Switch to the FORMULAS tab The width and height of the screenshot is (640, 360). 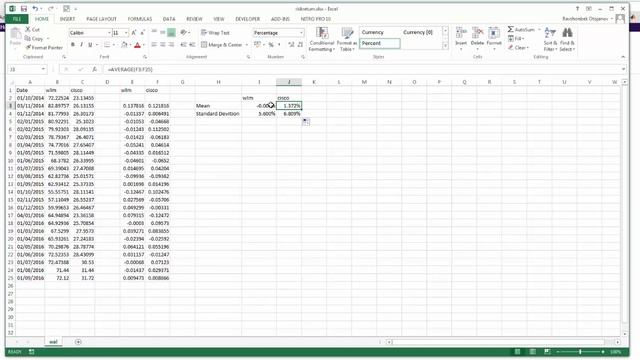[140, 19]
